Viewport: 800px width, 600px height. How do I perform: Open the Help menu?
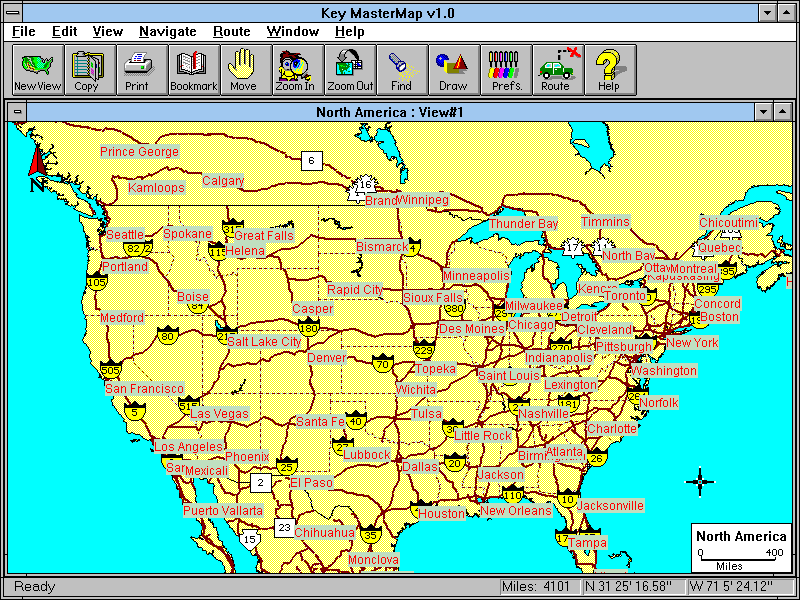(349, 32)
